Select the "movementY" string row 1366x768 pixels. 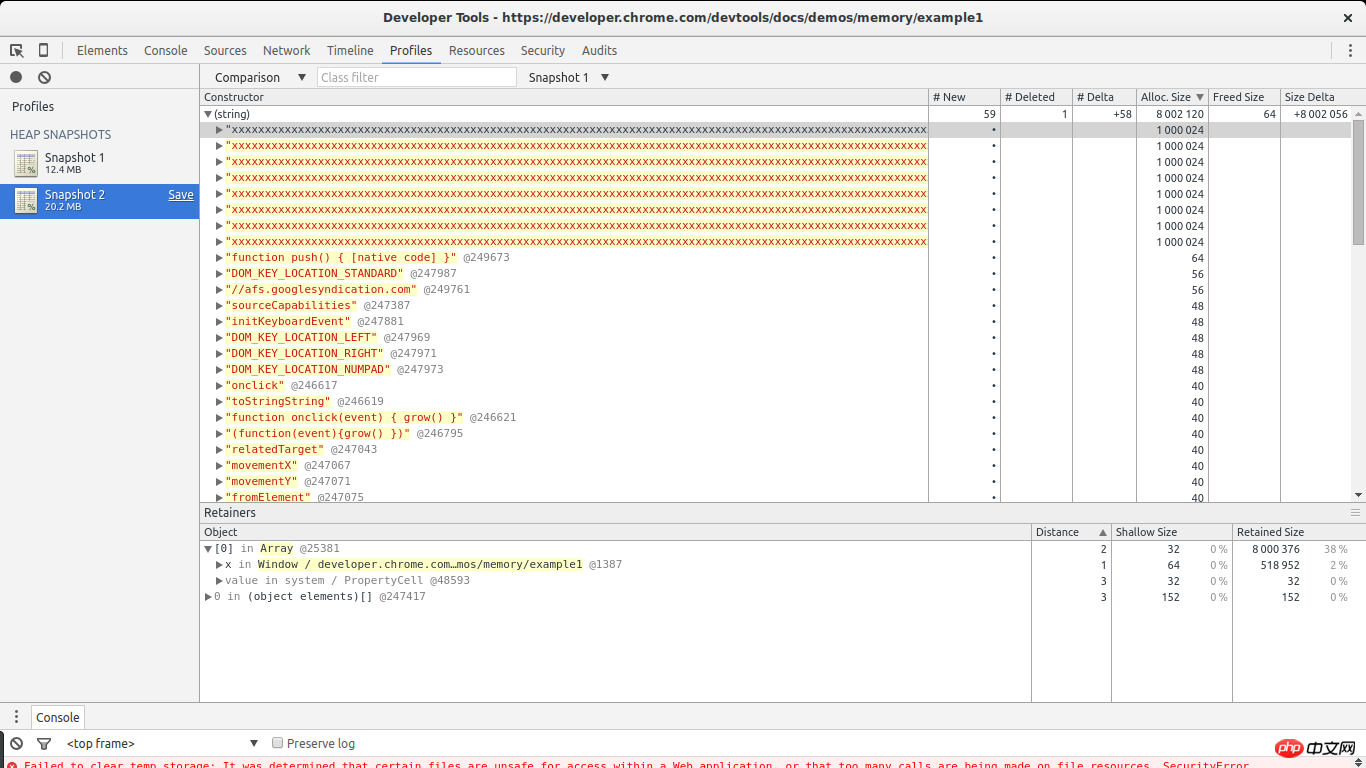[x=776, y=481]
